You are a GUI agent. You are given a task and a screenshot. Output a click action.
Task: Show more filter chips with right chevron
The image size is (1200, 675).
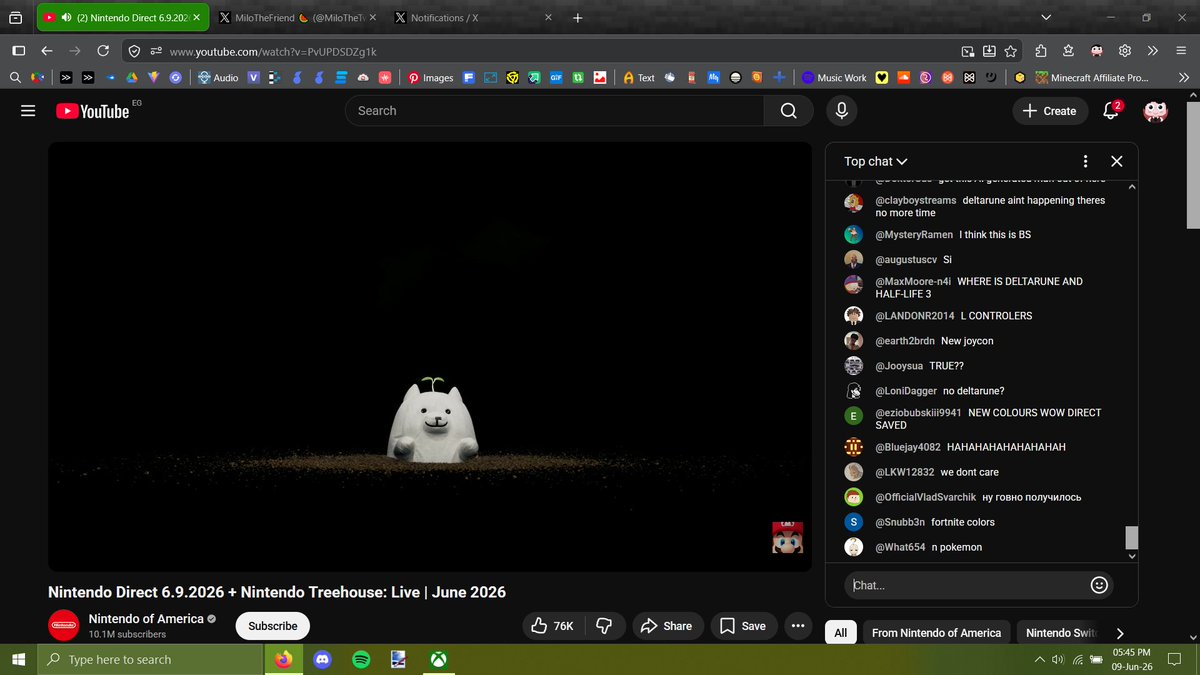1120,633
